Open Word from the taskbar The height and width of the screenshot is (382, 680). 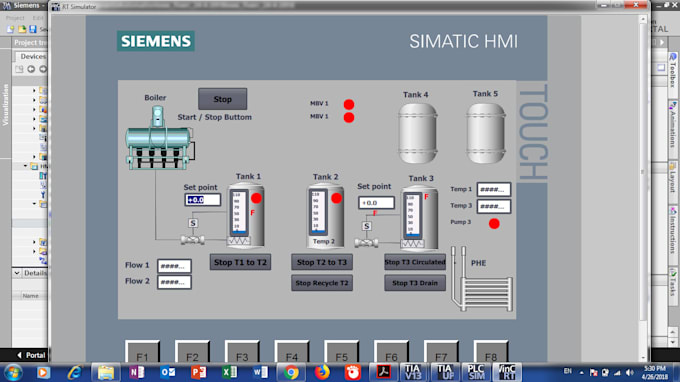click(260, 372)
